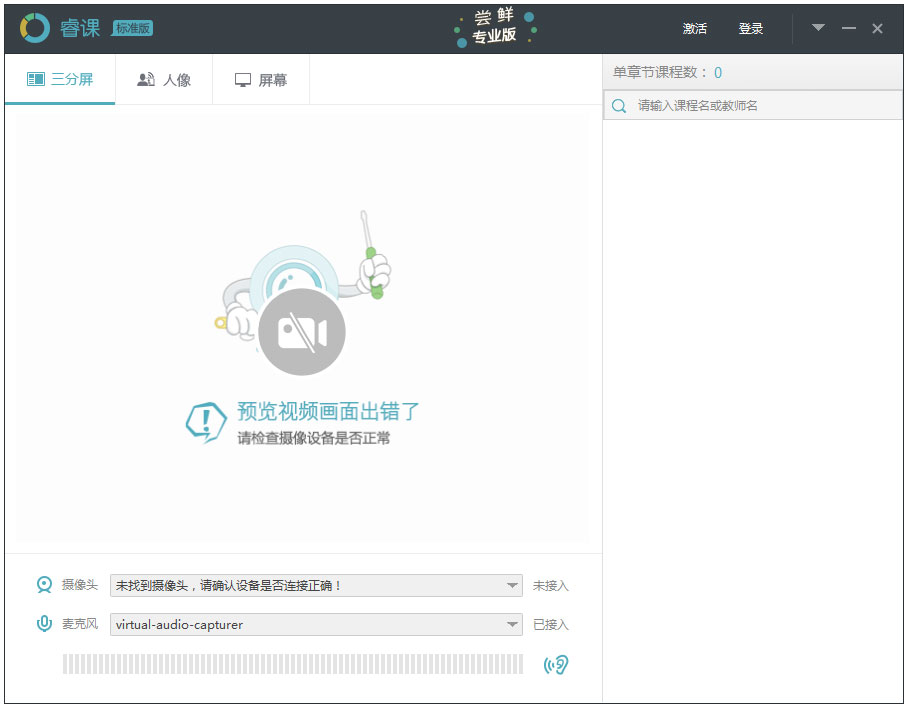910x709 pixels.
Task: Click the disabled camera preview icon
Action: 302,332
